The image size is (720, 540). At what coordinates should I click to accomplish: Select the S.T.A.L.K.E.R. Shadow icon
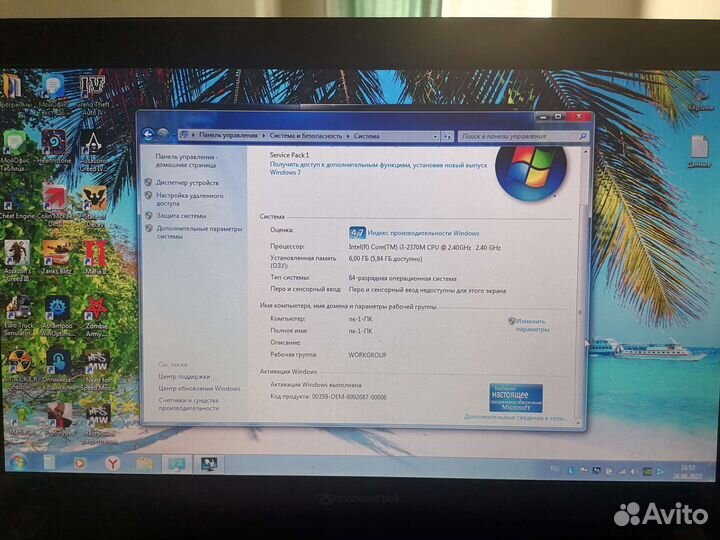18,370
